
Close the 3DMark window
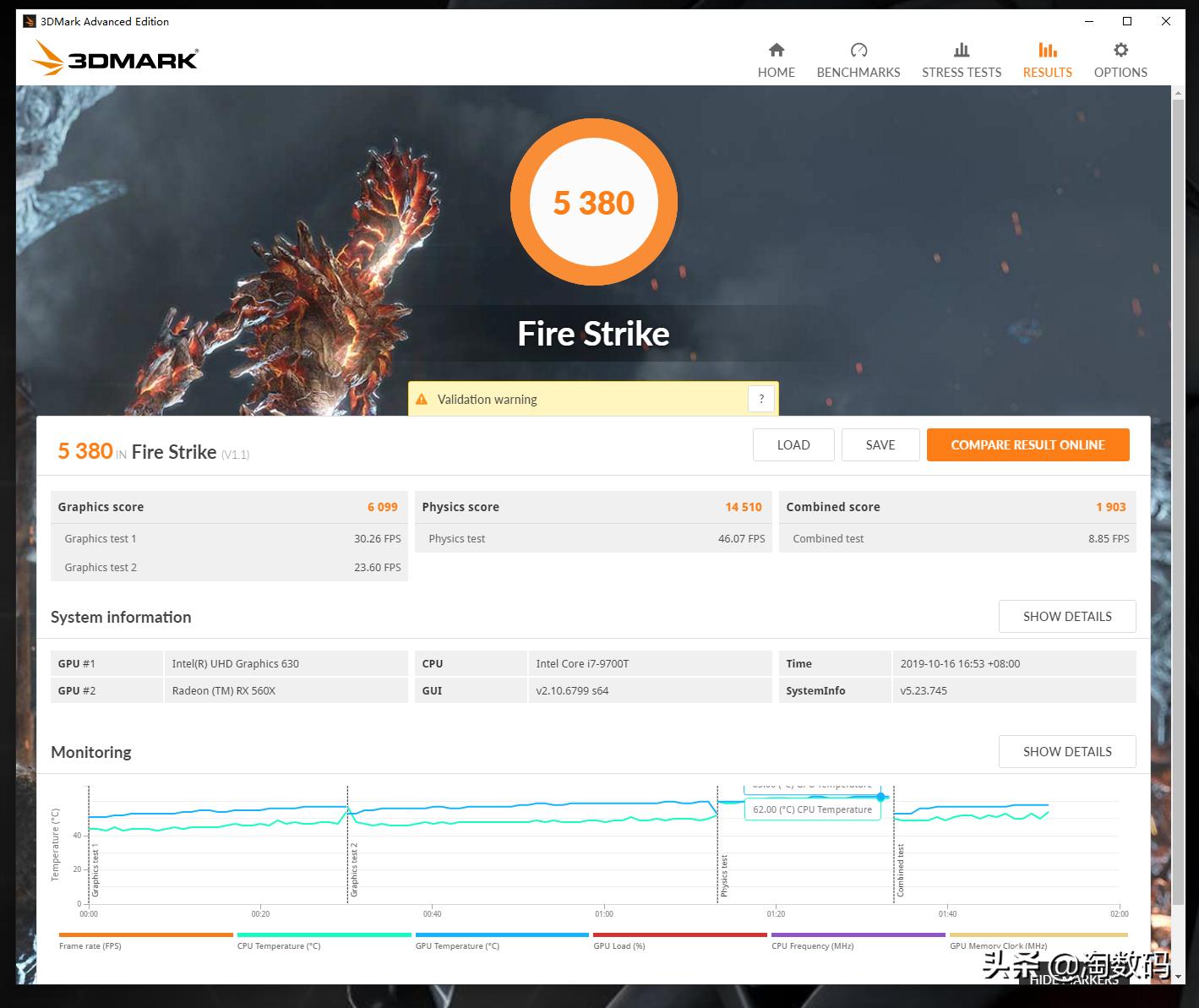(1166, 21)
